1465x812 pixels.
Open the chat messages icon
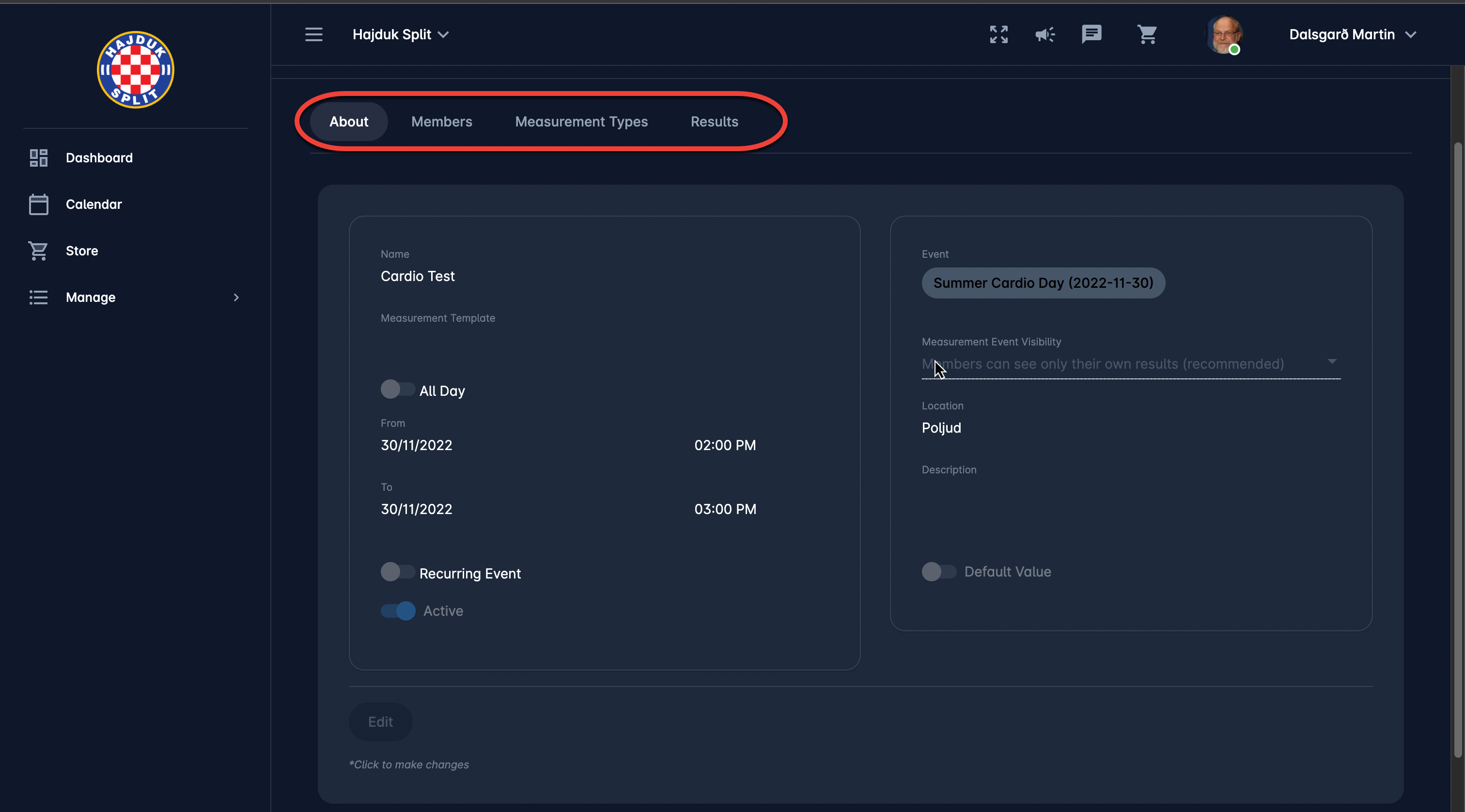(1091, 34)
